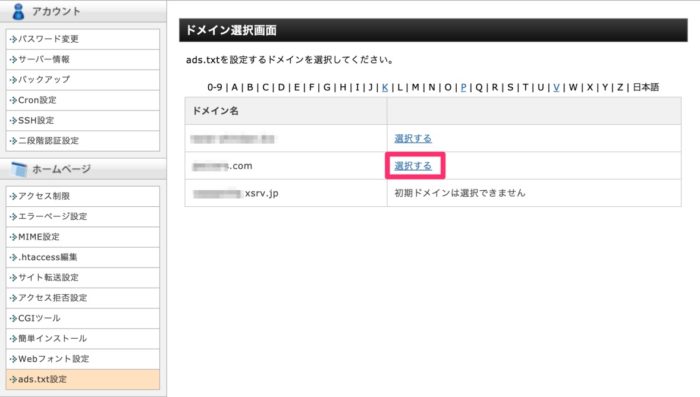700x397 pixels.
Task: Click arrow icon beside サイト転送設定
Action: (13, 278)
